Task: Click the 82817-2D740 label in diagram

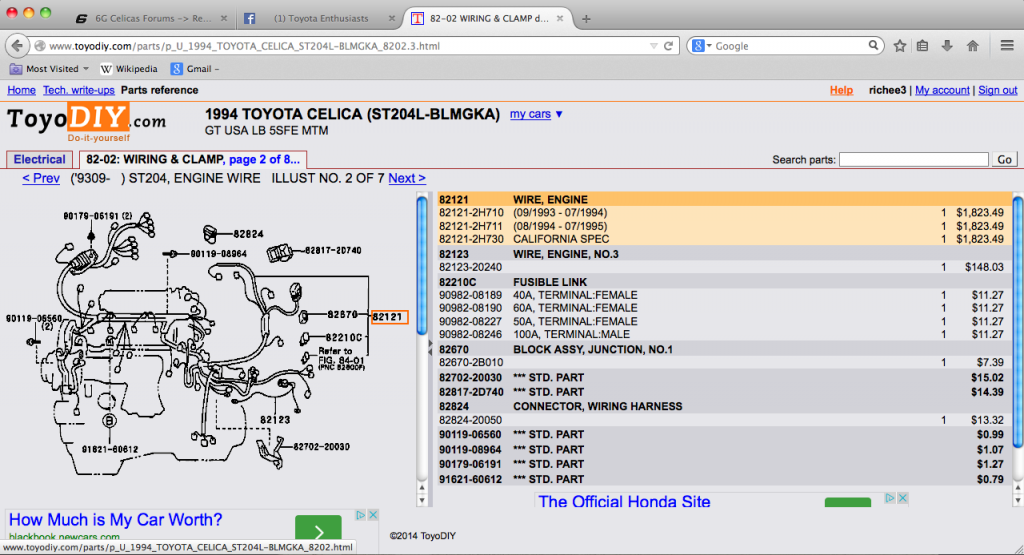Action: 332,250
